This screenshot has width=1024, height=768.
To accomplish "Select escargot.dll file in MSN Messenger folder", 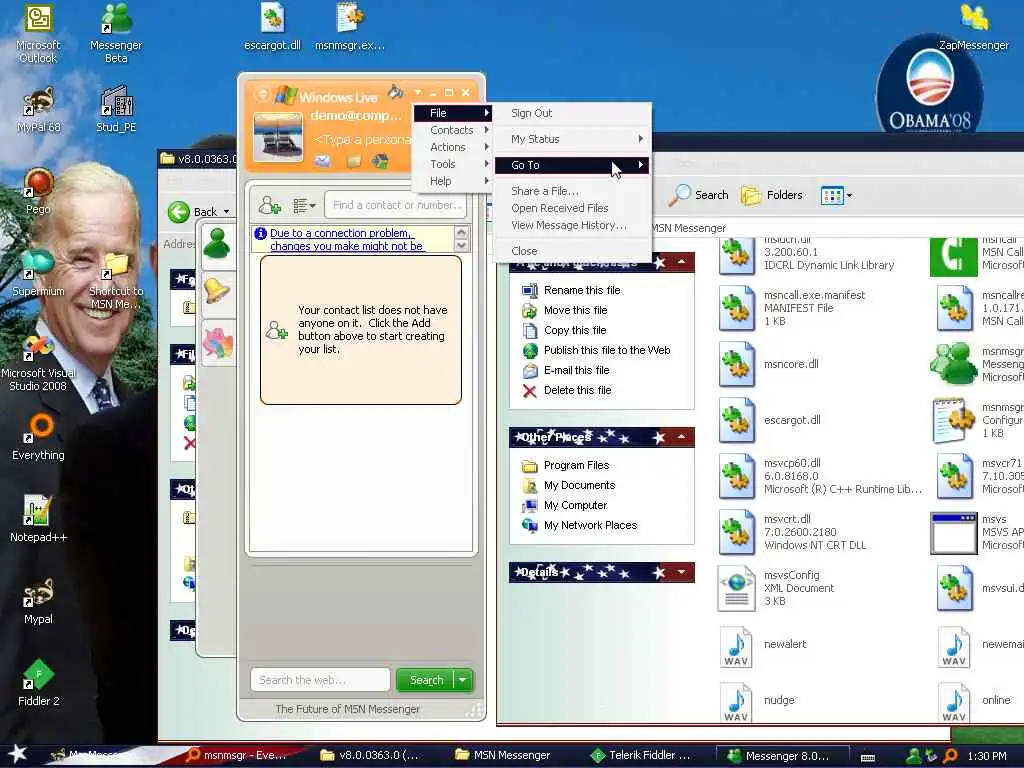I will [737, 420].
